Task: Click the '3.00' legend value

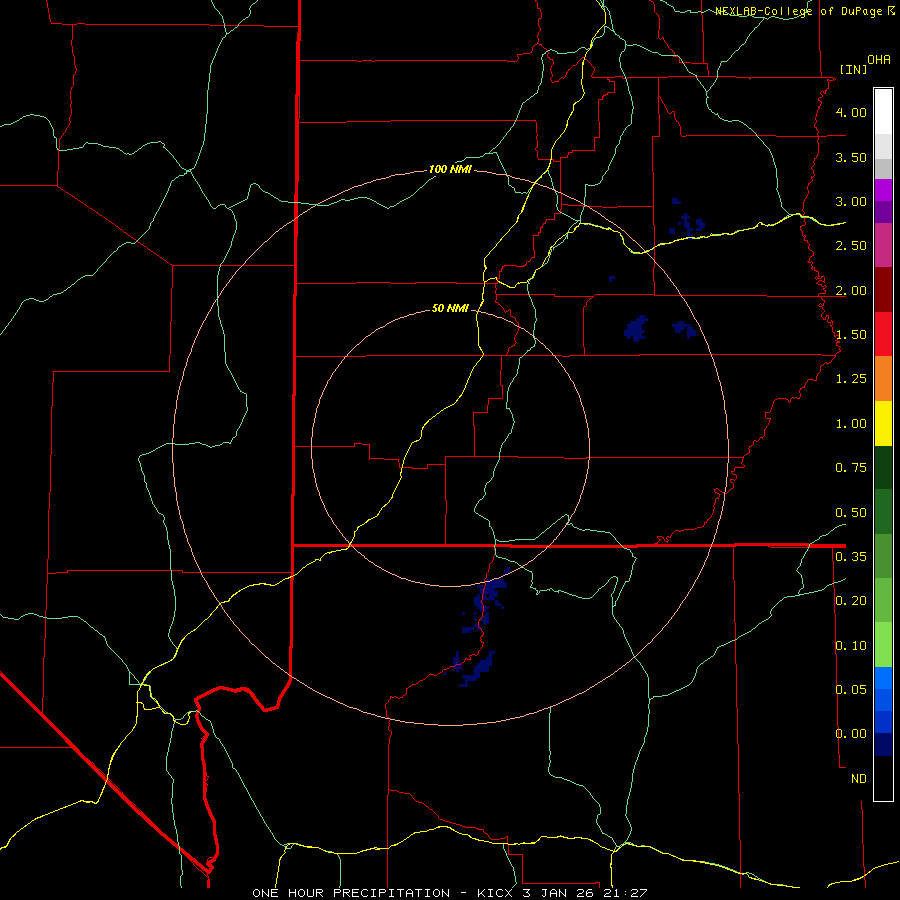Action: coord(851,201)
